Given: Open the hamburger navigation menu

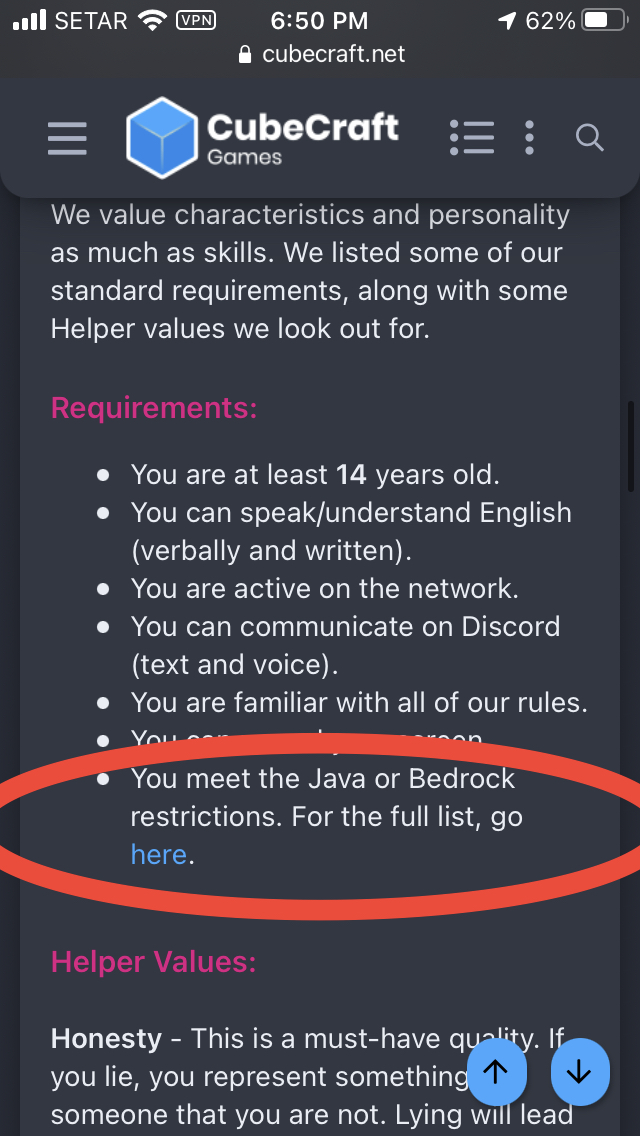Looking at the screenshot, I should pos(67,138).
